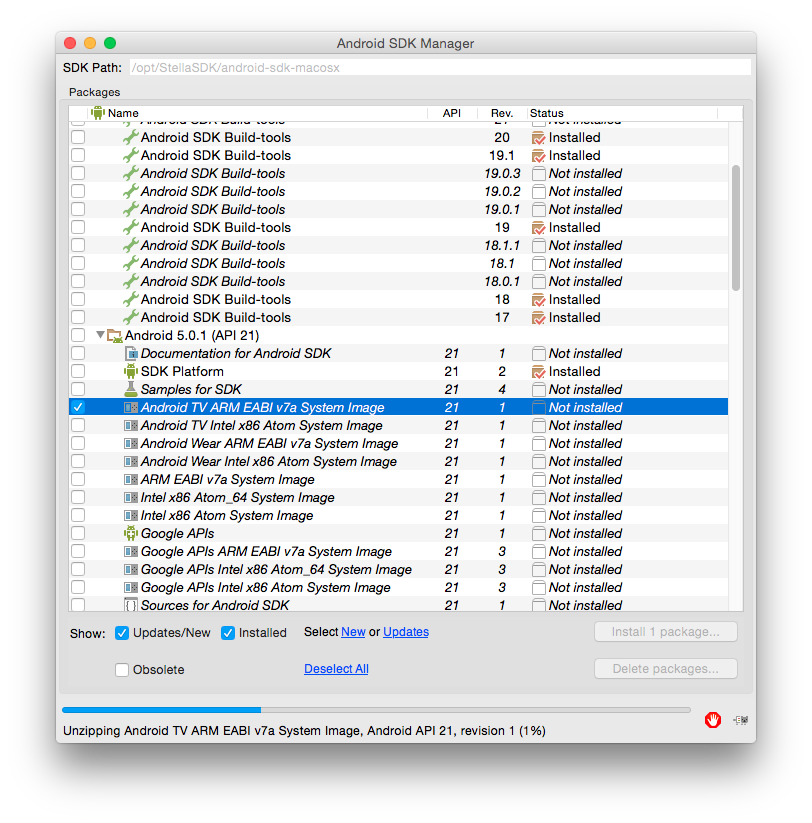Sort packages by Name column header
Image resolution: width=812 pixels, height=823 pixels.
257,113
